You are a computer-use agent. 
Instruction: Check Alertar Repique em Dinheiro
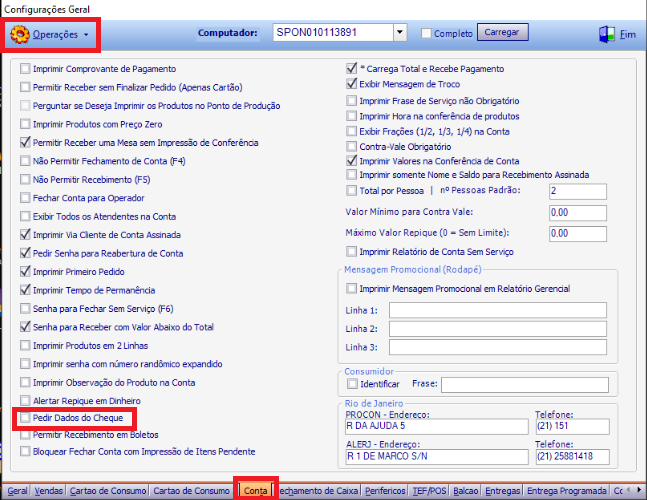(x=25, y=401)
